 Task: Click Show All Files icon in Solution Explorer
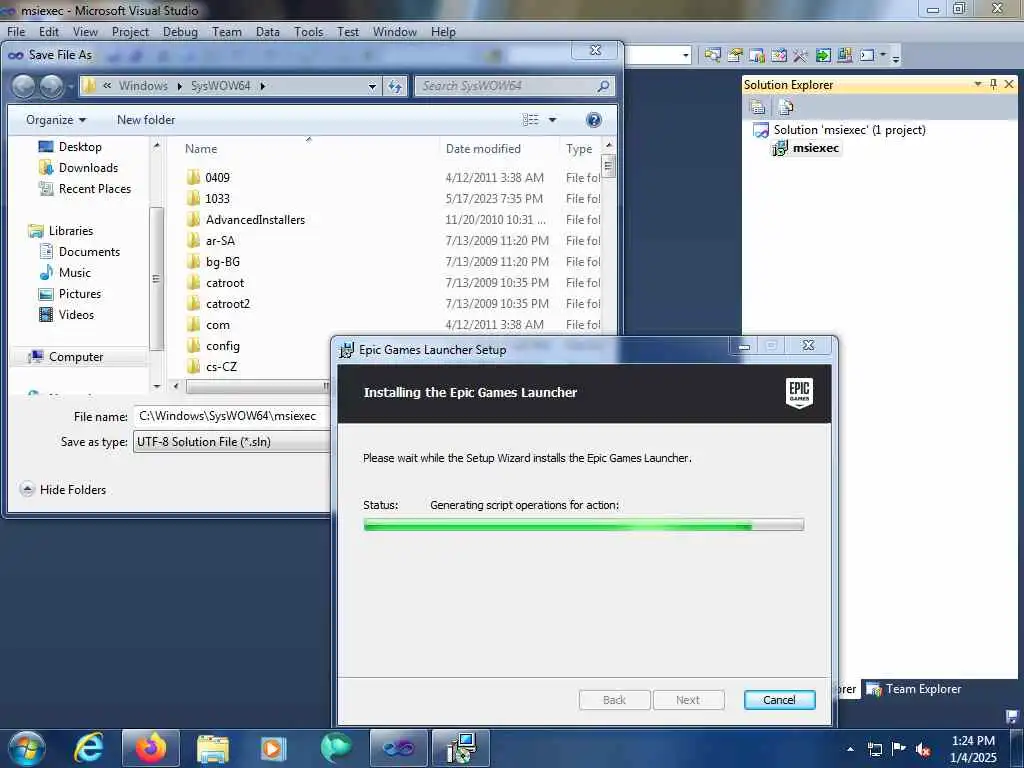tap(786, 106)
